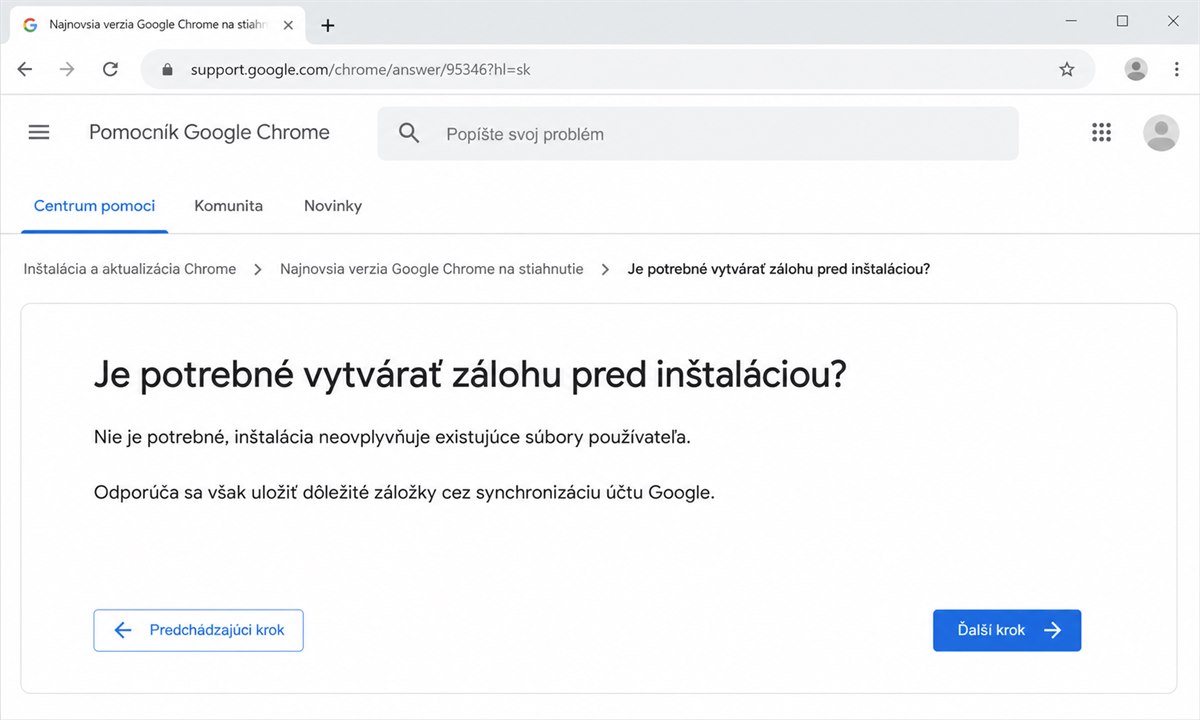
Task: Click the Pomocník Google Chrome title
Action: (x=209, y=132)
